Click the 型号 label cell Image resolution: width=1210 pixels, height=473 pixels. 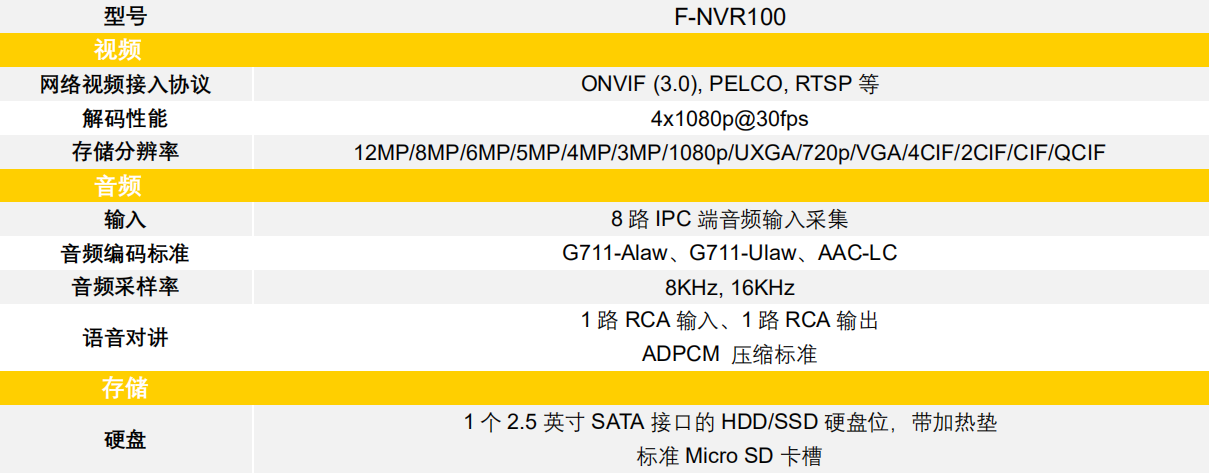point(125,16)
